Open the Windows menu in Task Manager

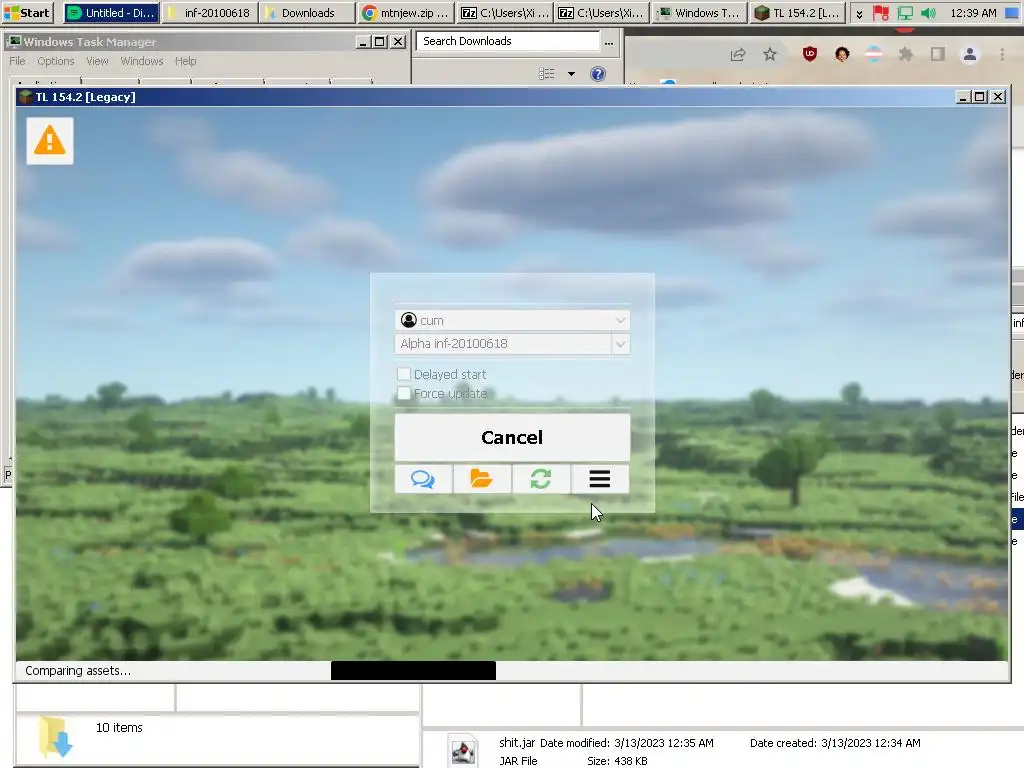point(142,61)
